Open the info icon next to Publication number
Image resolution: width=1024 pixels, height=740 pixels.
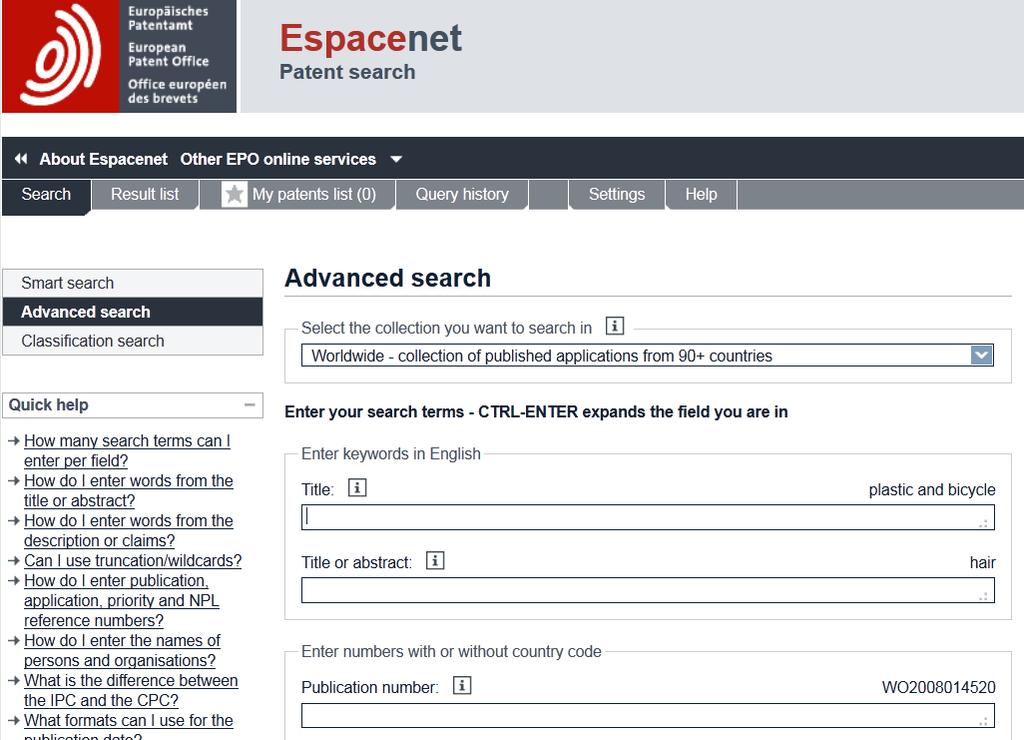[x=462, y=685]
